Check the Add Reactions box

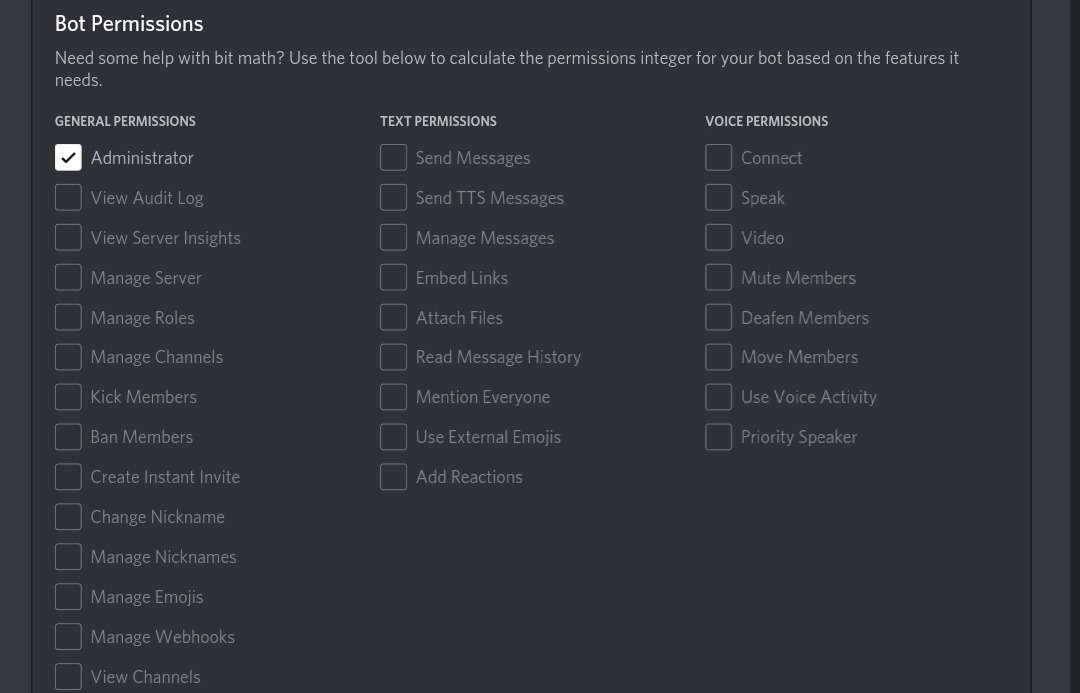pyautogui.click(x=393, y=477)
